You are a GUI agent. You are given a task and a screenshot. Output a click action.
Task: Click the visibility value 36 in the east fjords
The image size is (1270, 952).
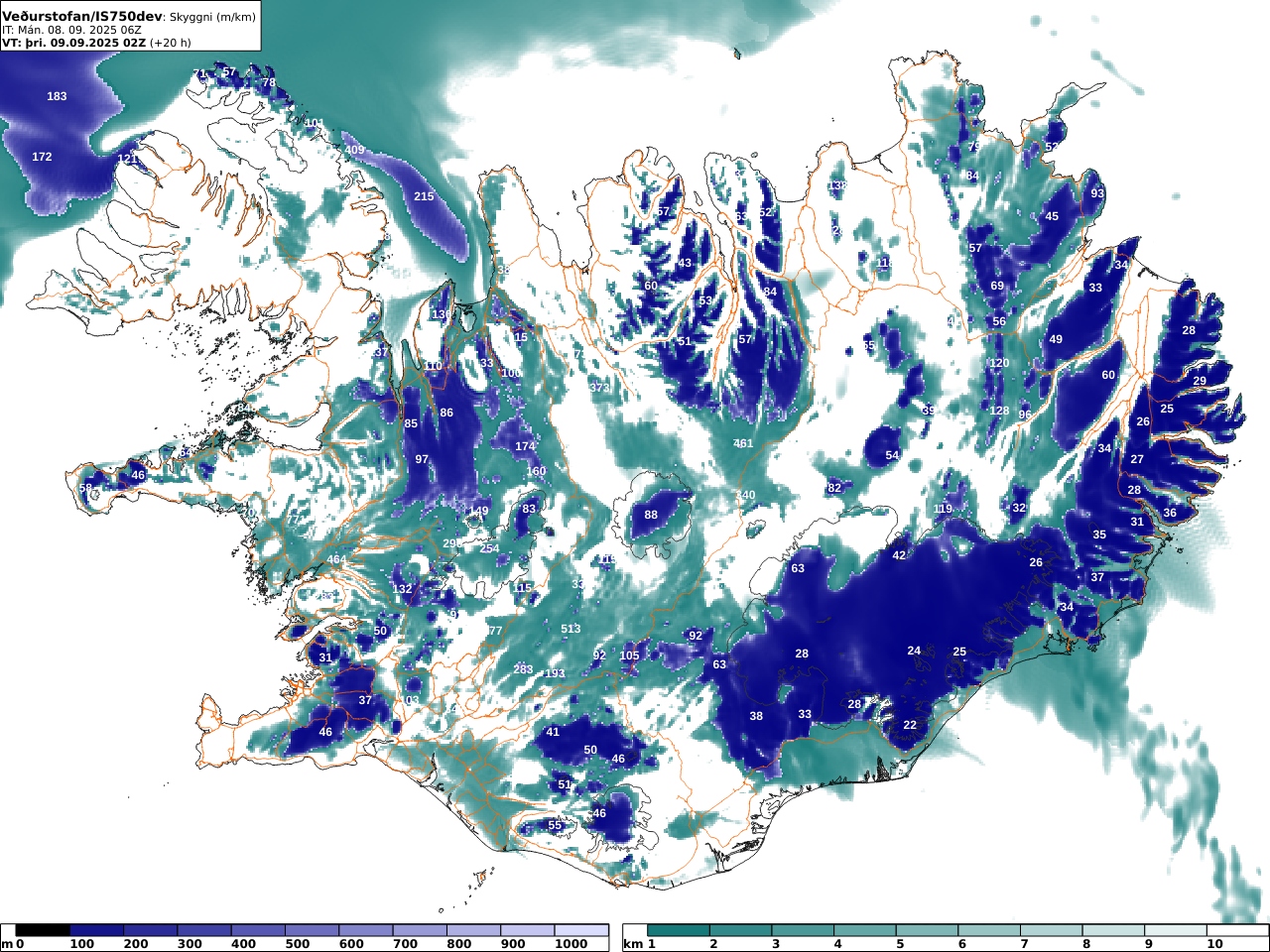[1170, 513]
